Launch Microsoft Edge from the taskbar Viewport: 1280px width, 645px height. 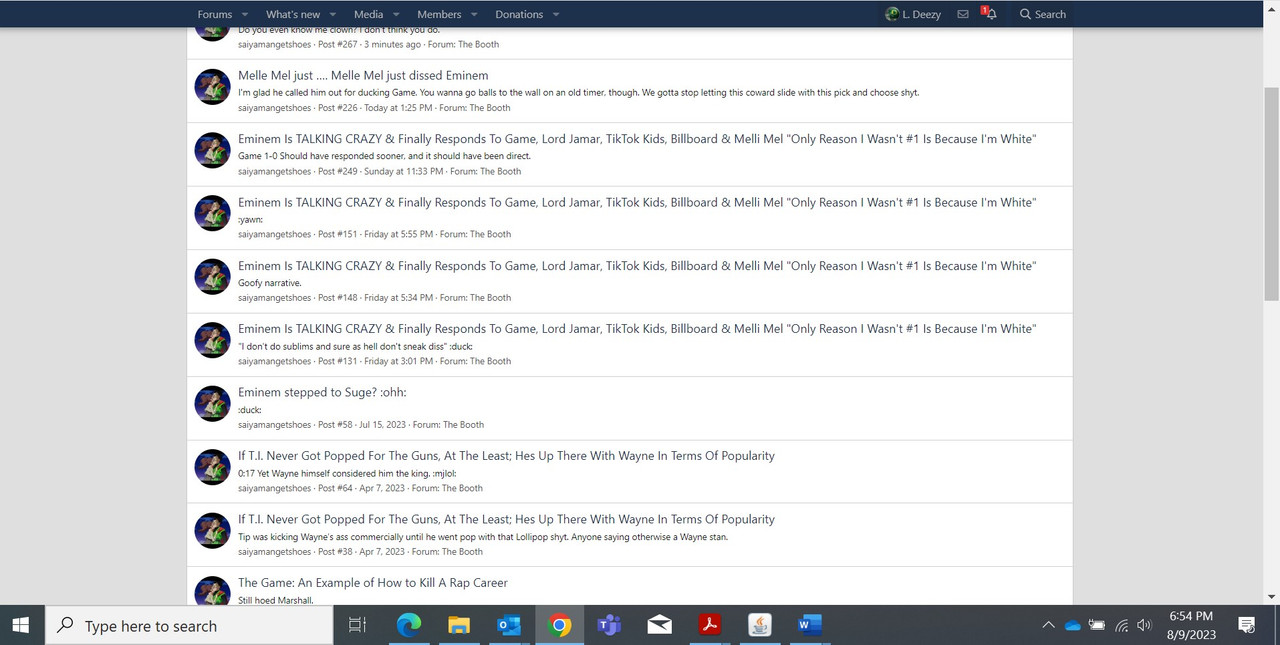click(408, 625)
